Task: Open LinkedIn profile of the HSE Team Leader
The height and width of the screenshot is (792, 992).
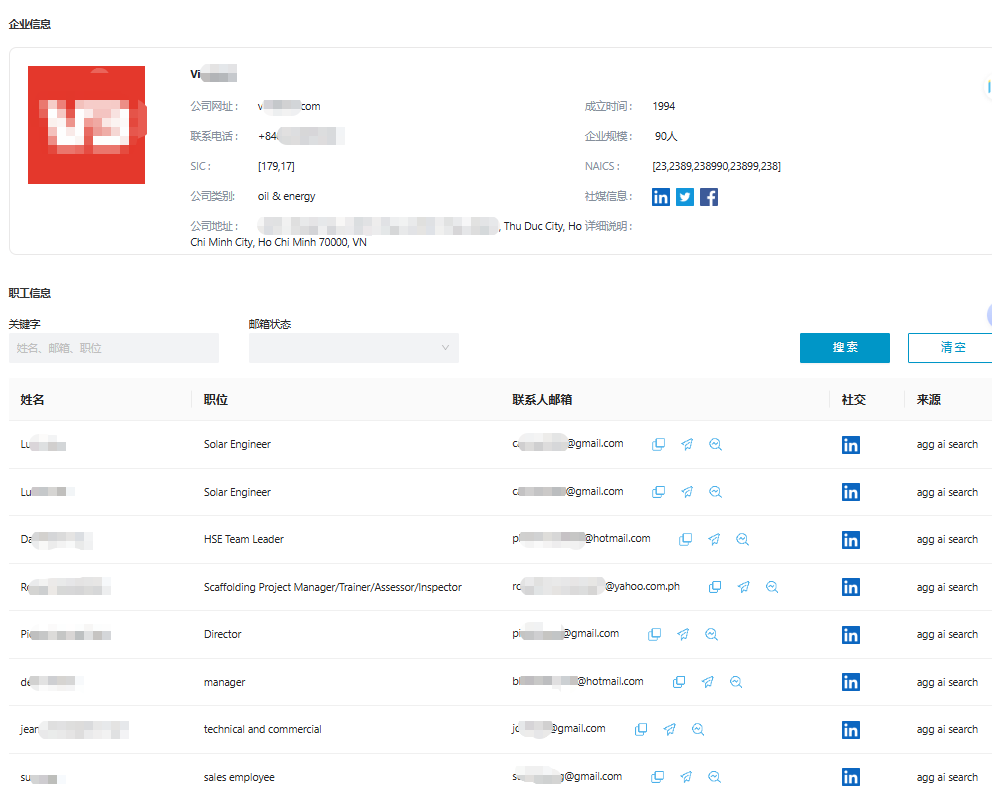Action: pos(851,540)
